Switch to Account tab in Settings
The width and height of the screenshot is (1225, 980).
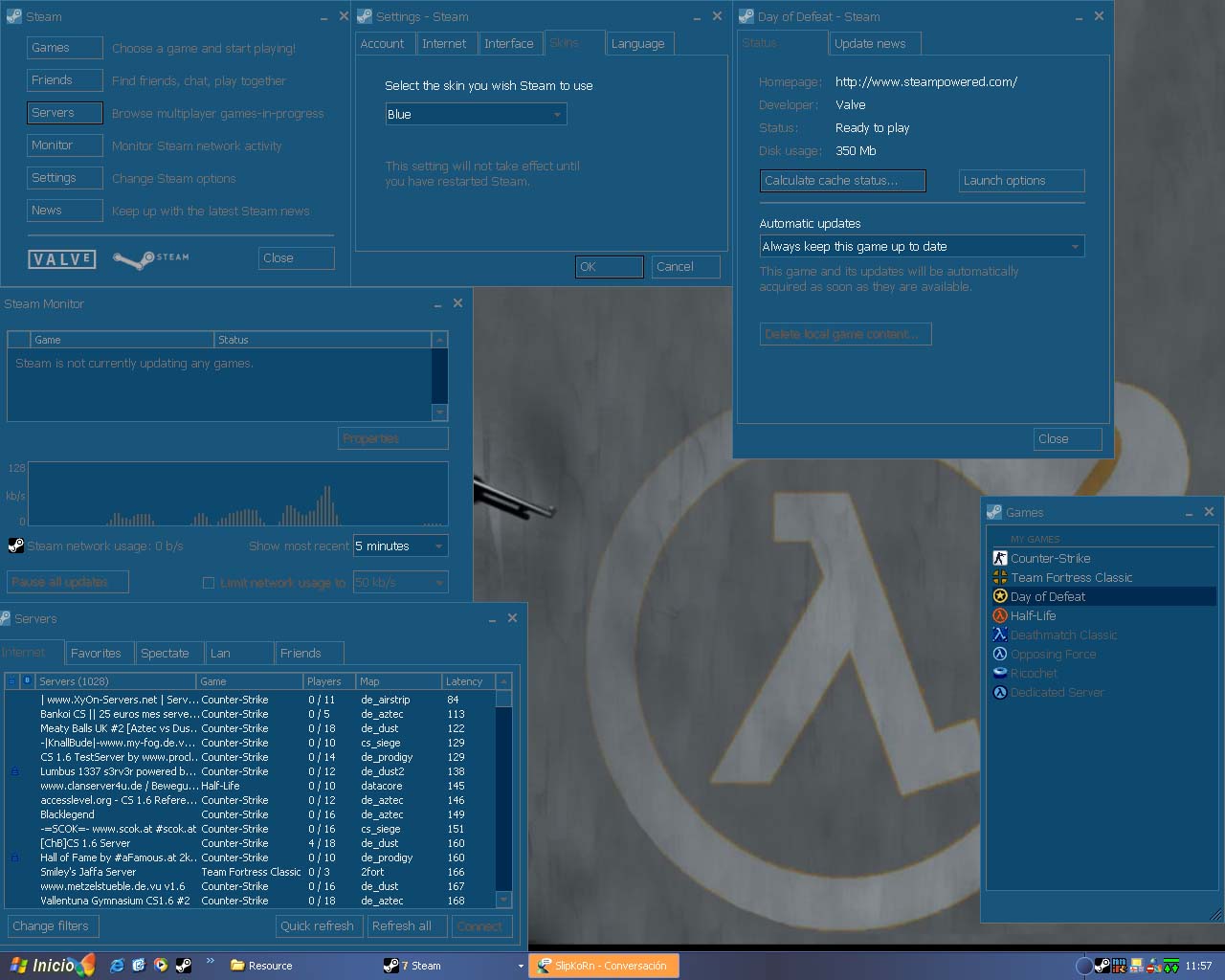tap(383, 44)
